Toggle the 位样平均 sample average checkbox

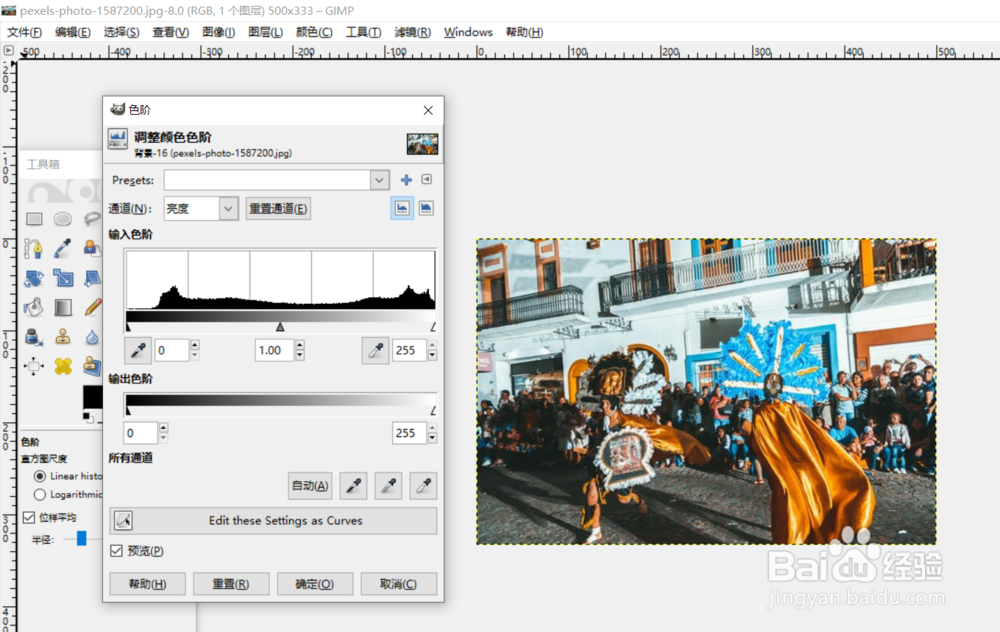29,517
